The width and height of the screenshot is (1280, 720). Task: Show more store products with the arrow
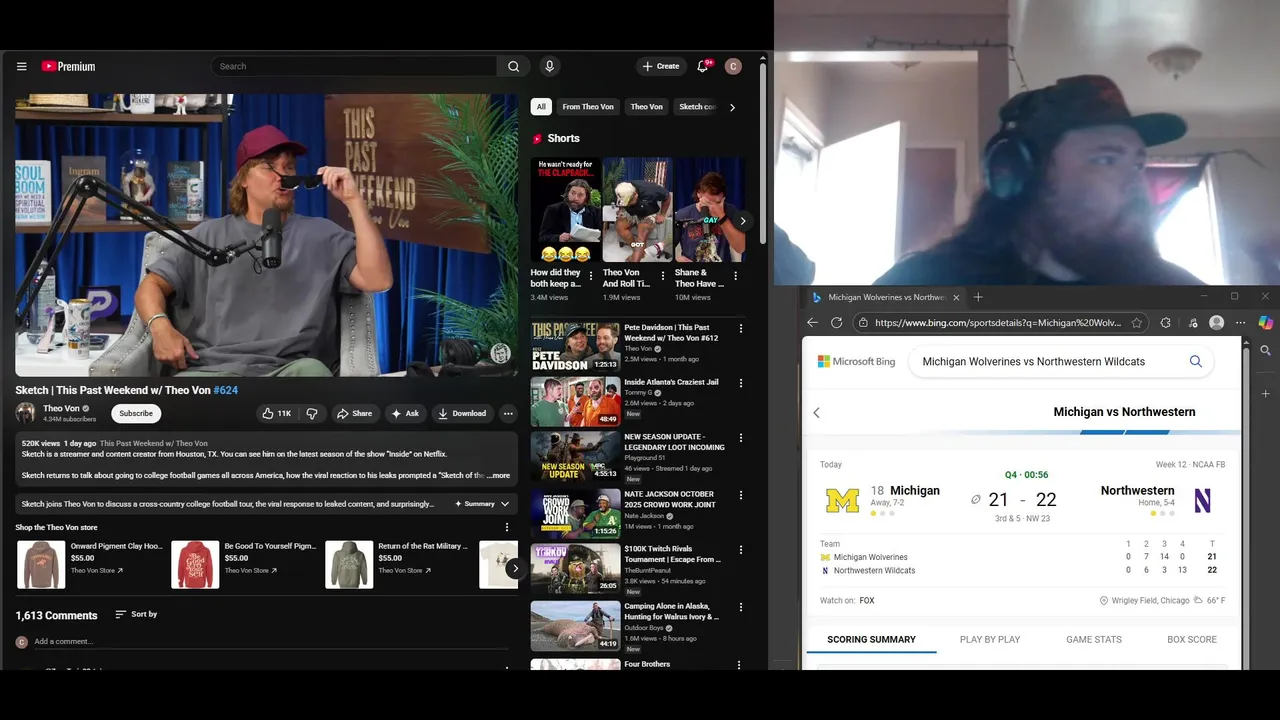(514, 568)
